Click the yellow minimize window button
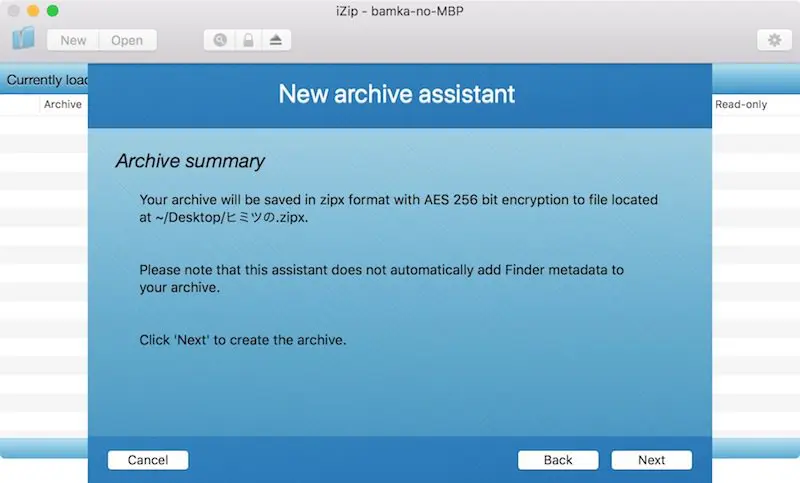 point(33,11)
